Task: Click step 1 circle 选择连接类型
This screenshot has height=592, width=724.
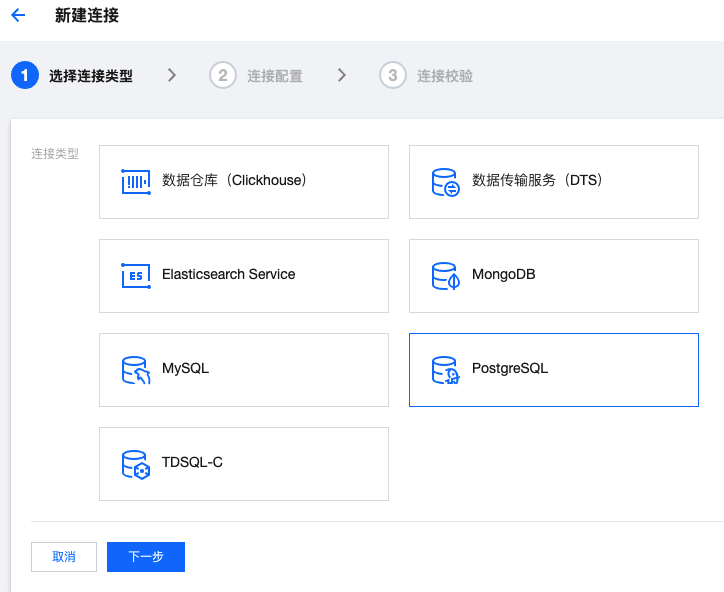Action: [x=25, y=75]
